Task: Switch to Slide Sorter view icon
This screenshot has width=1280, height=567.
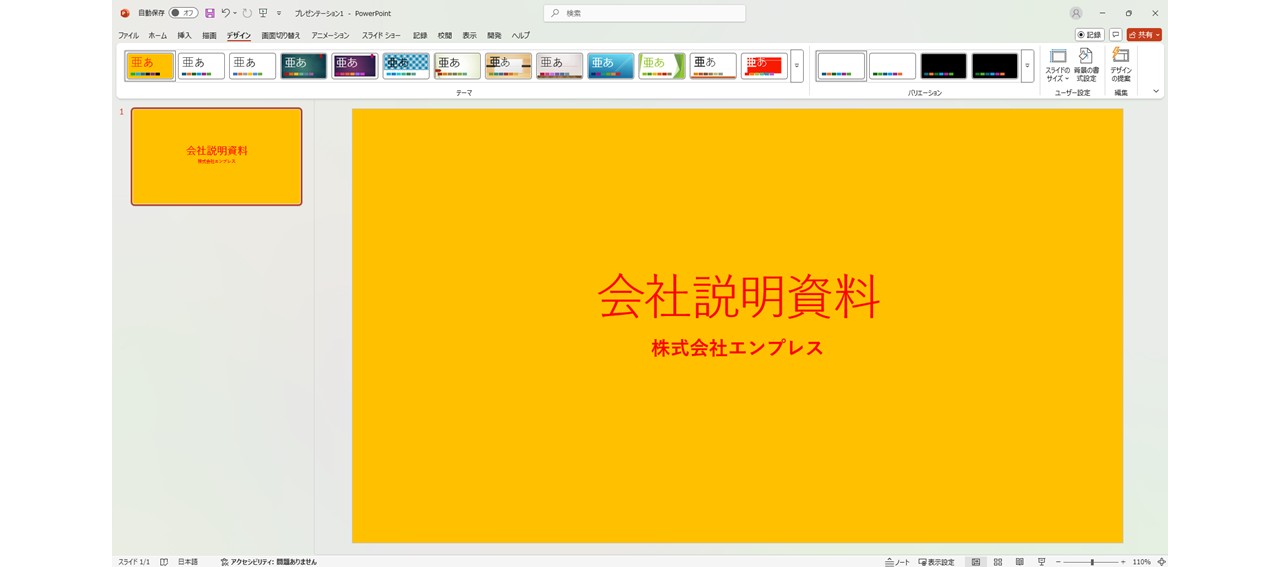Action: point(998,562)
